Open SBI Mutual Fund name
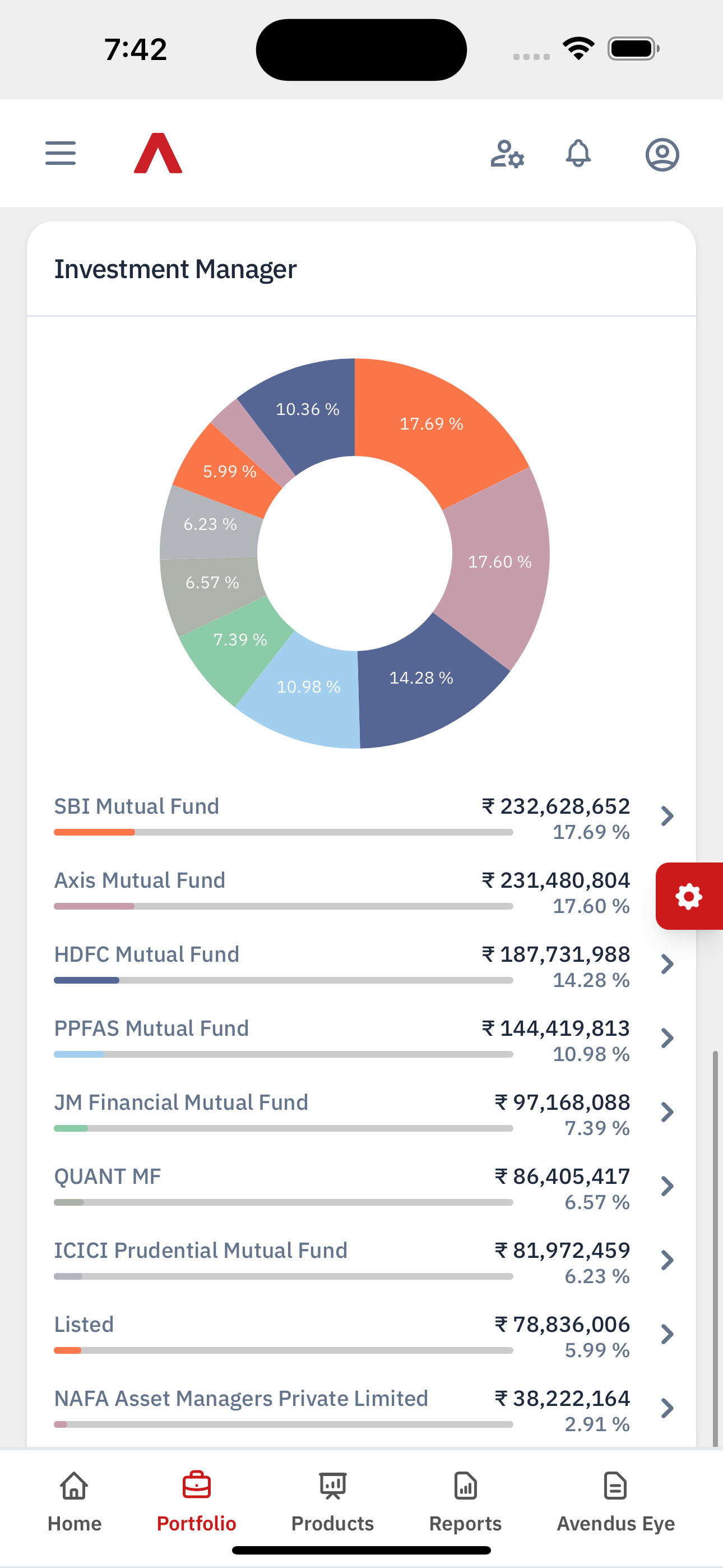This screenshot has width=723, height=1568. 136,806
